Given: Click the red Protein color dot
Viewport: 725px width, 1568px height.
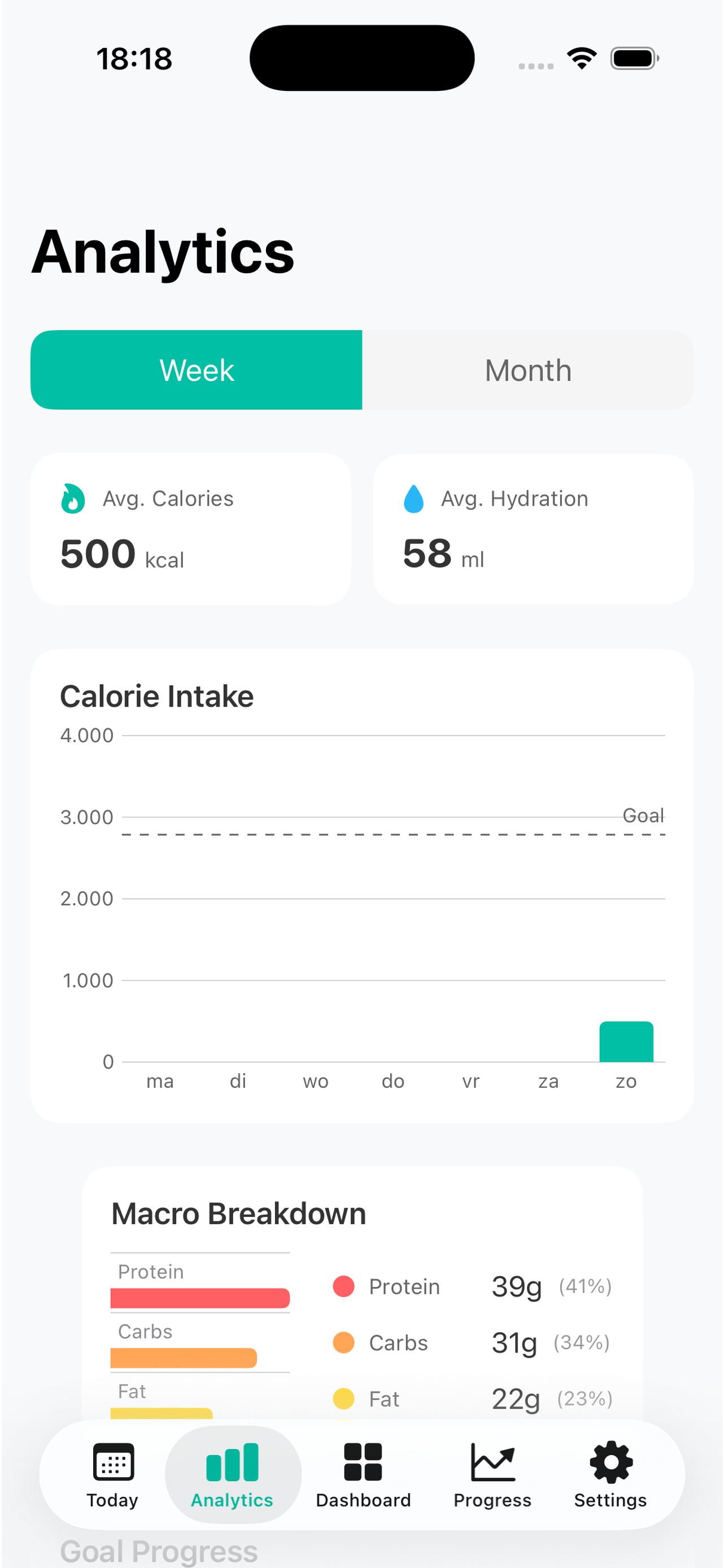Looking at the screenshot, I should [x=344, y=1286].
